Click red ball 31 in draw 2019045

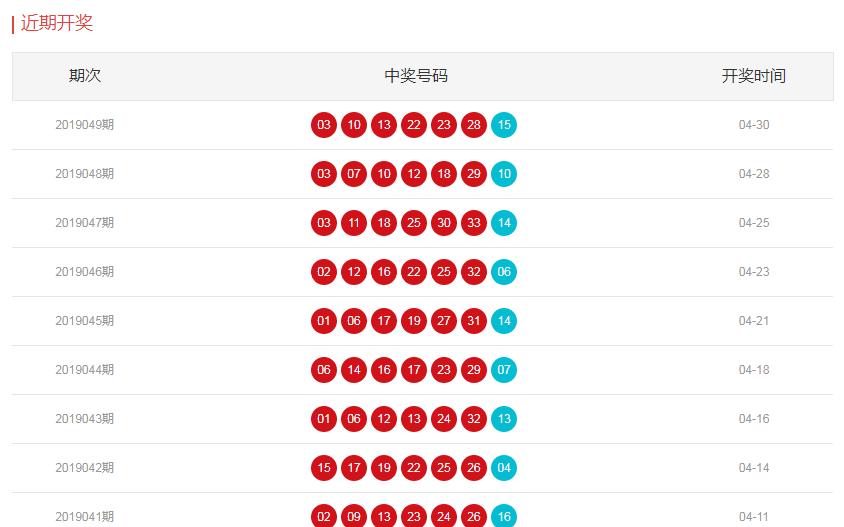pos(474,321)
